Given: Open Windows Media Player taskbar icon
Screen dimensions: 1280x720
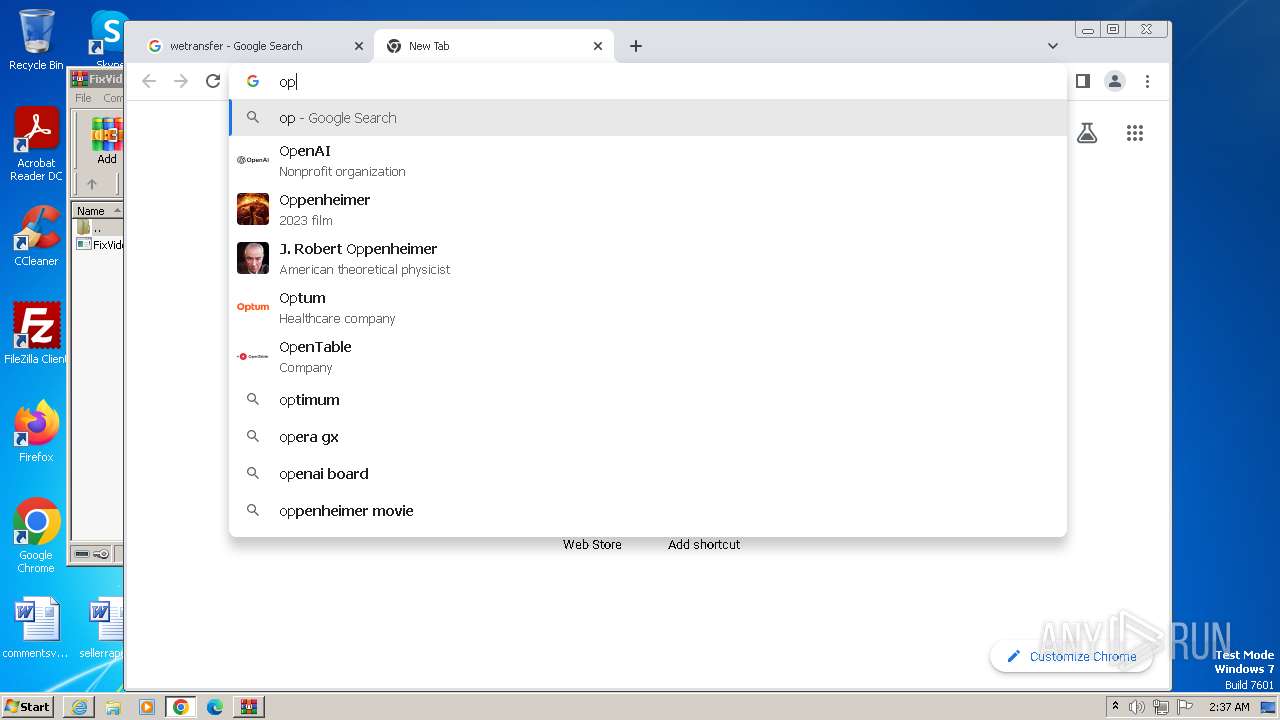Looking at the screenshot, I should tap(147, 707).
